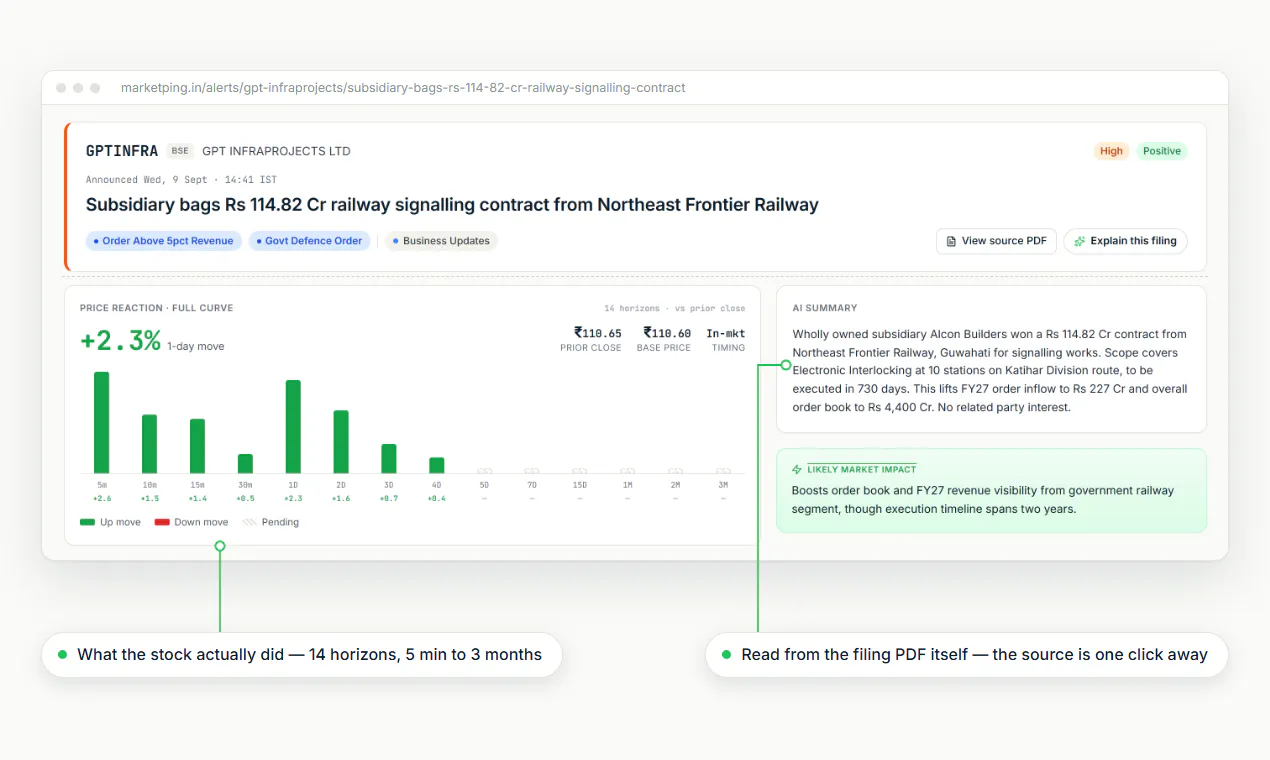This screenshot has height=760, width=1270.
Task: Click the sparkle icon in Explain this filing
Action: tap(1079, 241)
